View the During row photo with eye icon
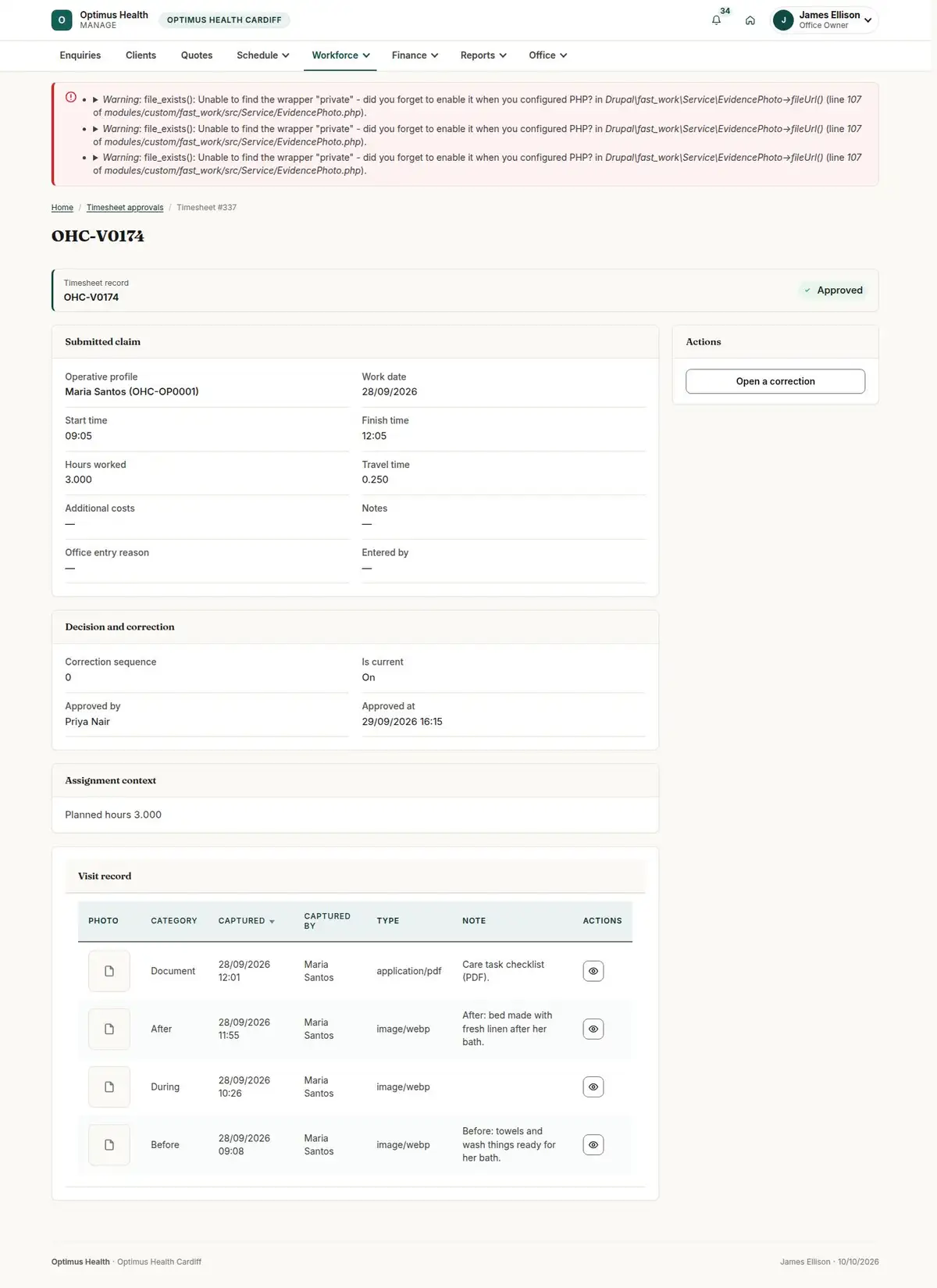The width and height of the screenshot is (937, 1288). 593,1086
